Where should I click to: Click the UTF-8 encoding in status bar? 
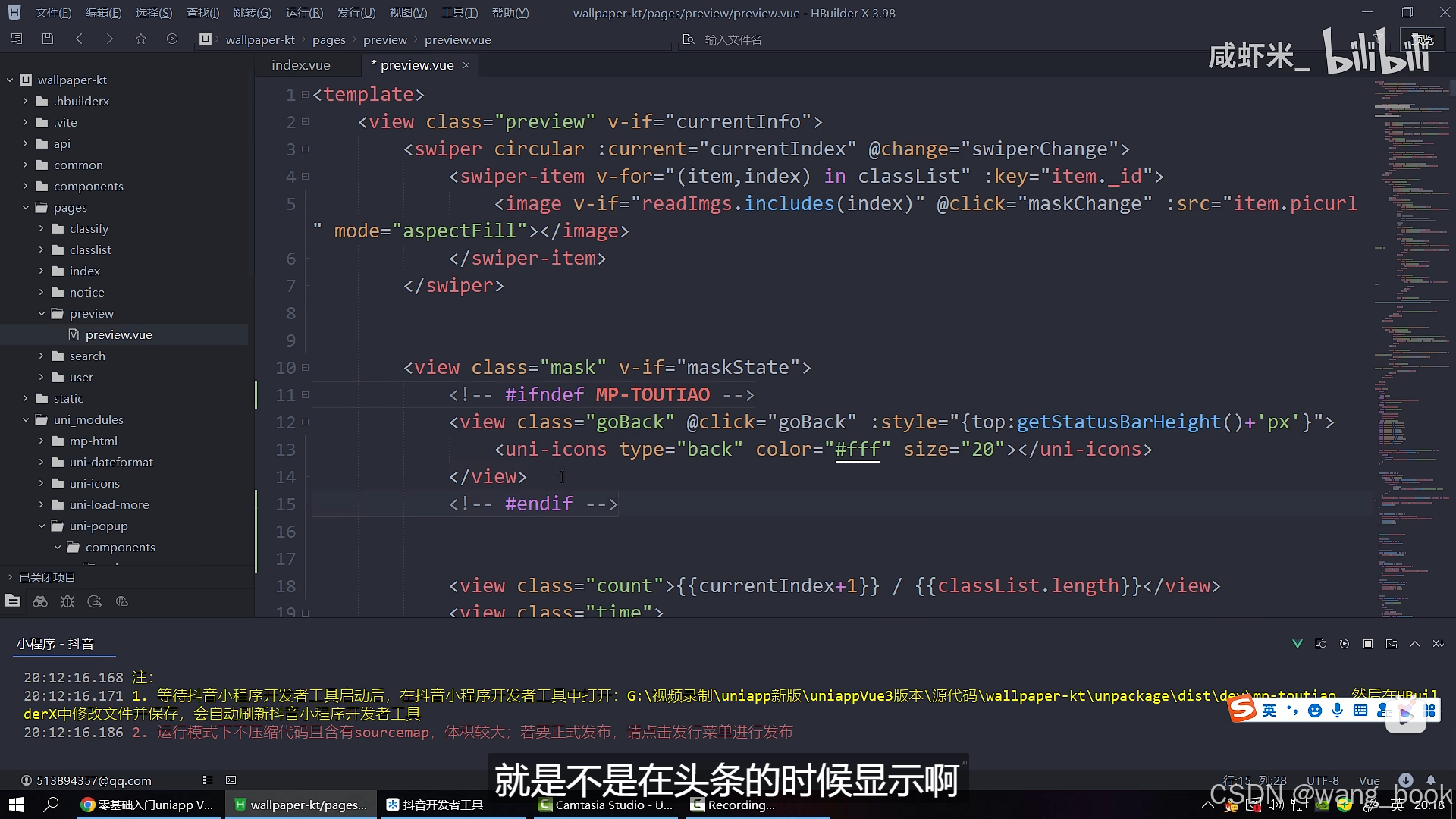tap(1323, 780)
